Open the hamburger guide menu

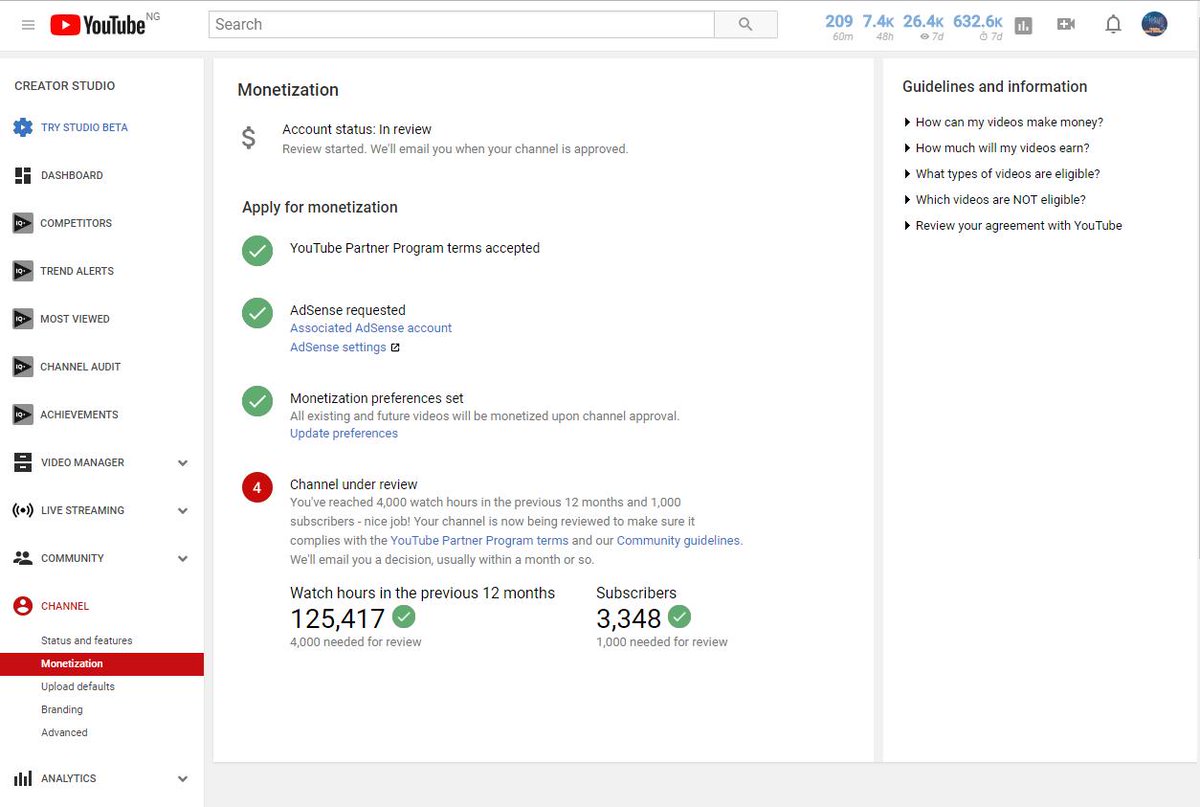tap(28, 25)
